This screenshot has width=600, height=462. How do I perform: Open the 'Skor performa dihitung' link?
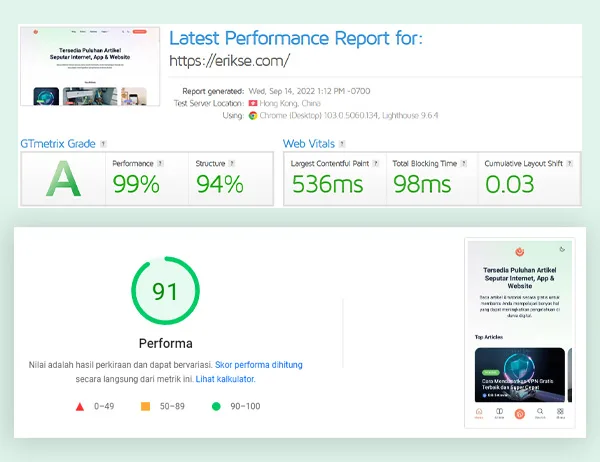259,365
